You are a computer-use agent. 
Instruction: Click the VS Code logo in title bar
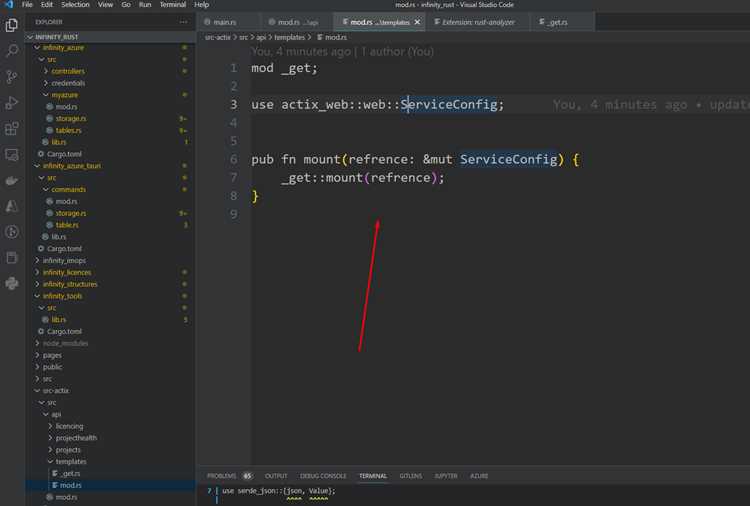tap(8, 4)
